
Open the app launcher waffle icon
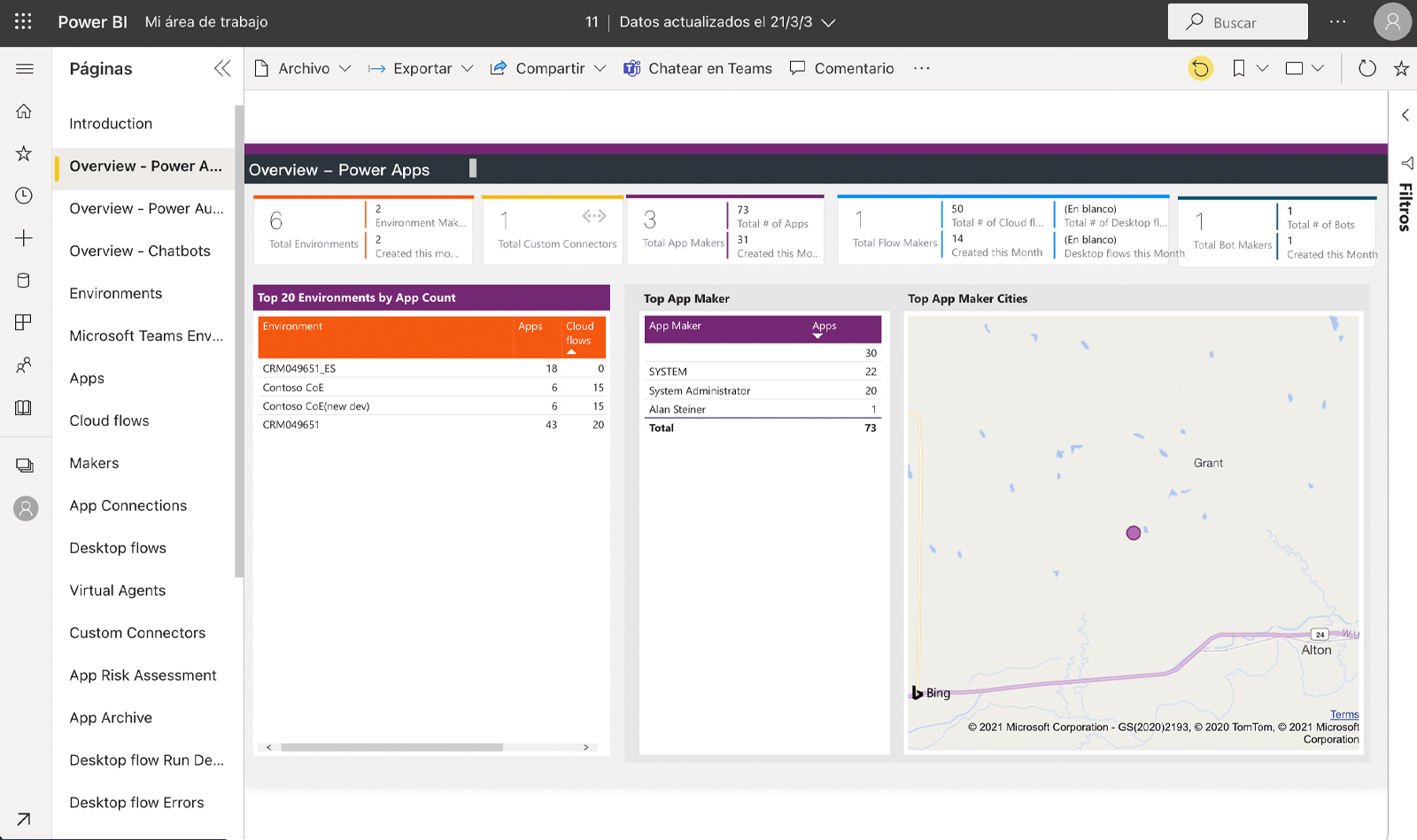click(x=23, y=22)
